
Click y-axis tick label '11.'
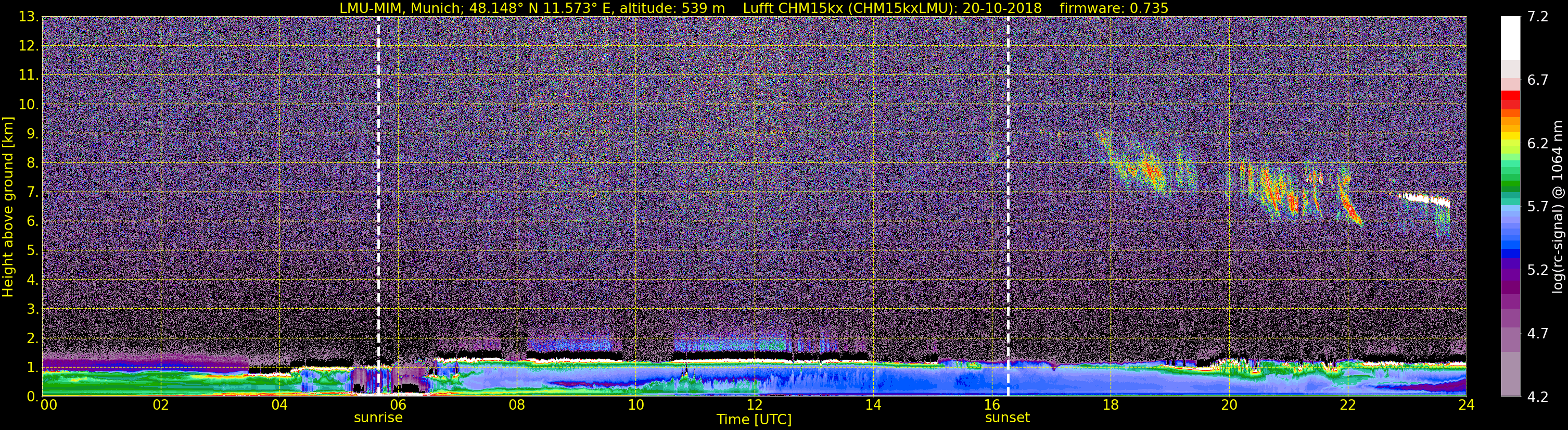pyautogui.click(x=29, y=75)
